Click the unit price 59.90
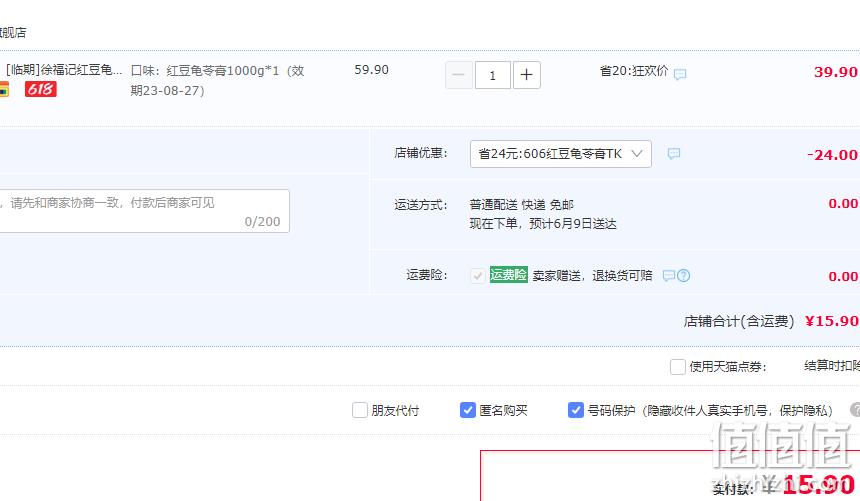The height and width of the screenshot is (501, 860). pos(371,70)
